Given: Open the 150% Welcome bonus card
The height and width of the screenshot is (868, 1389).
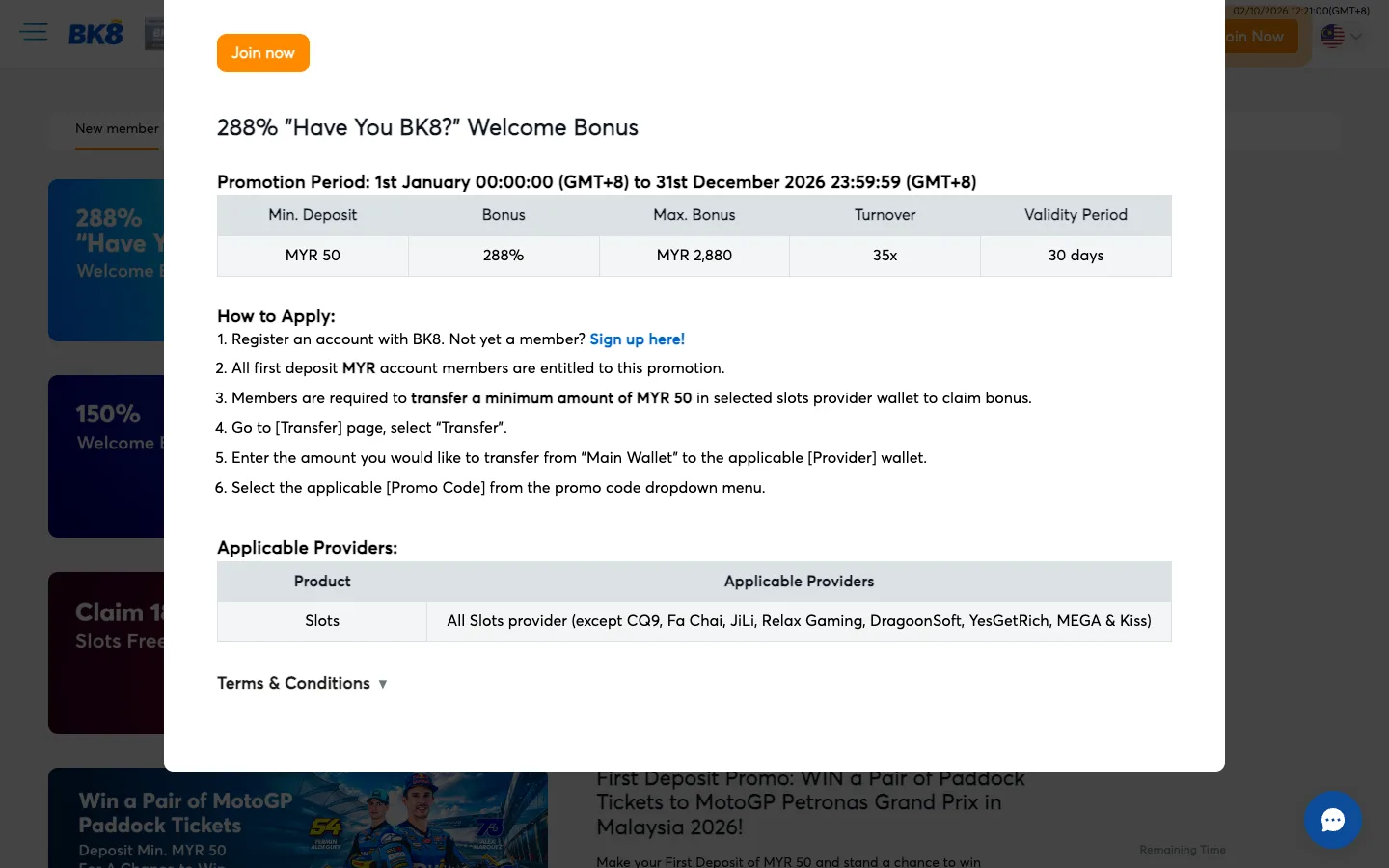Looking at the screenshot, I should (106, 456).
